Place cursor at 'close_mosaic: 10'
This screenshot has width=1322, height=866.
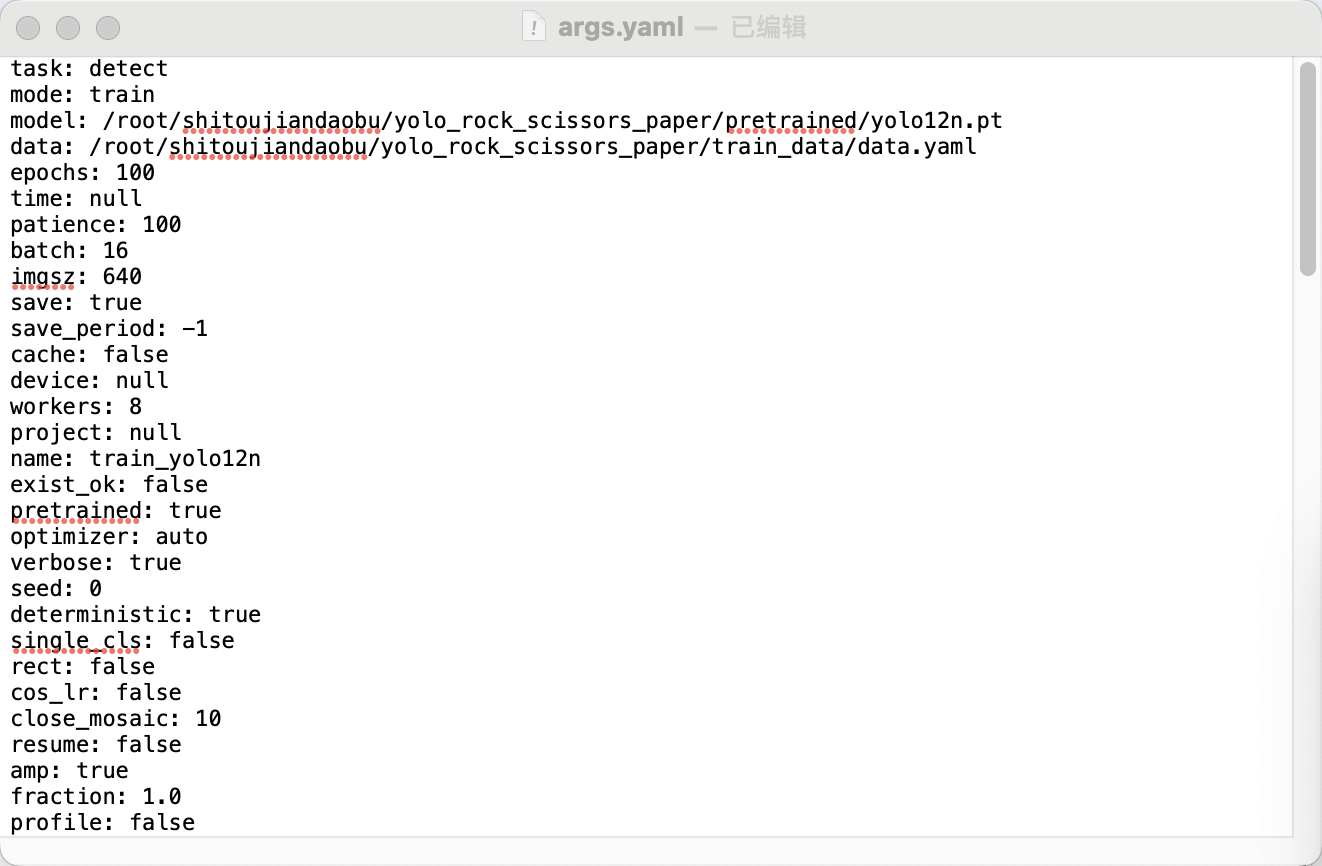coord(116,719)
